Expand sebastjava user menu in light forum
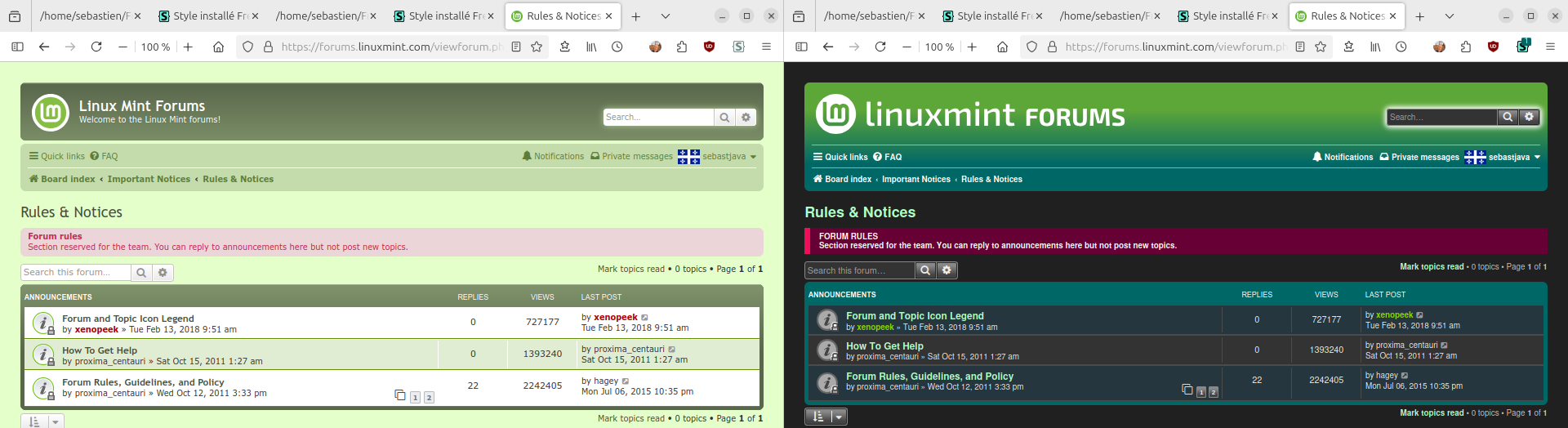This screenshot has height=428, width=1568. (729, 156)
